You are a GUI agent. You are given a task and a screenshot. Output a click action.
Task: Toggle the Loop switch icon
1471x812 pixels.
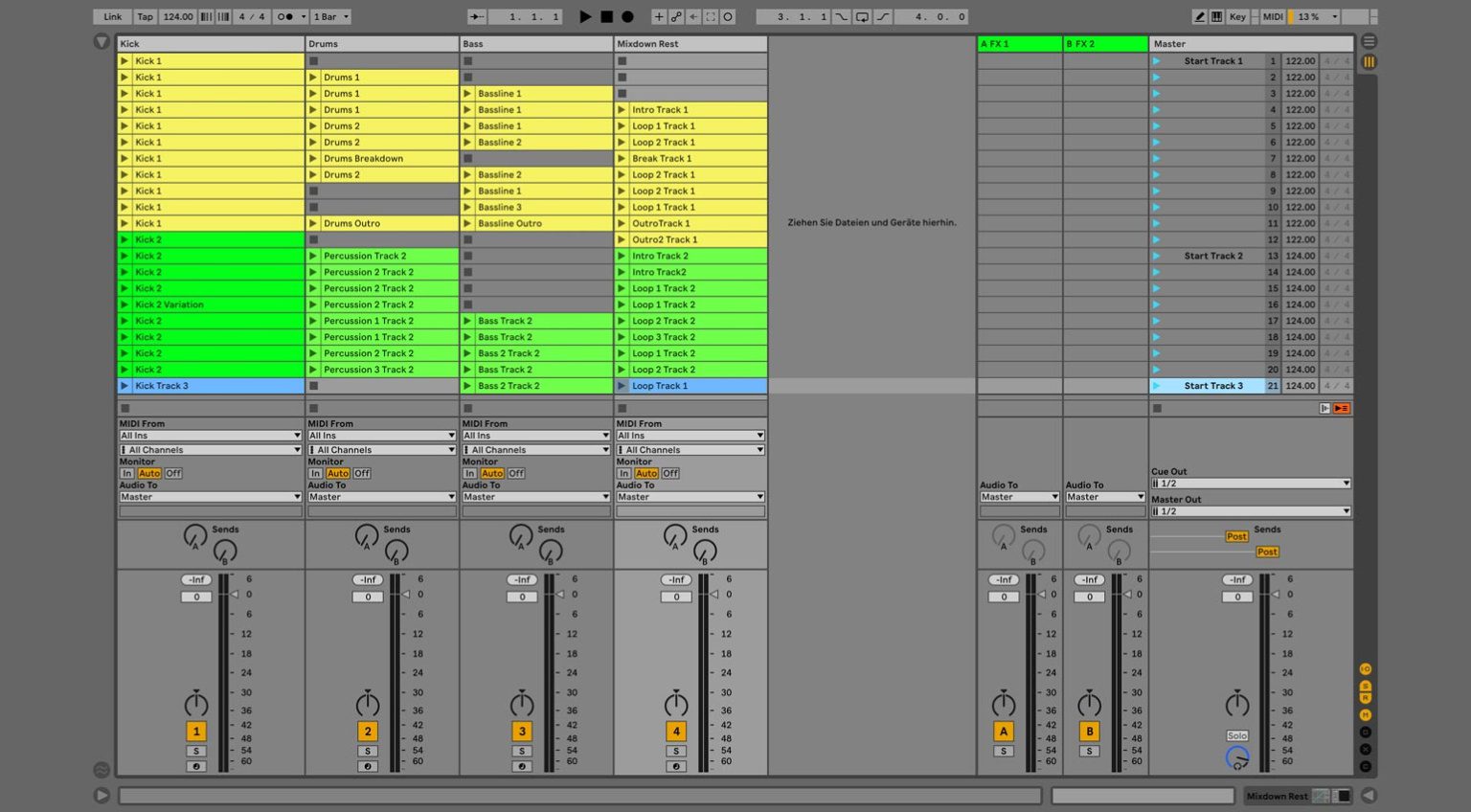pos(862,16)
